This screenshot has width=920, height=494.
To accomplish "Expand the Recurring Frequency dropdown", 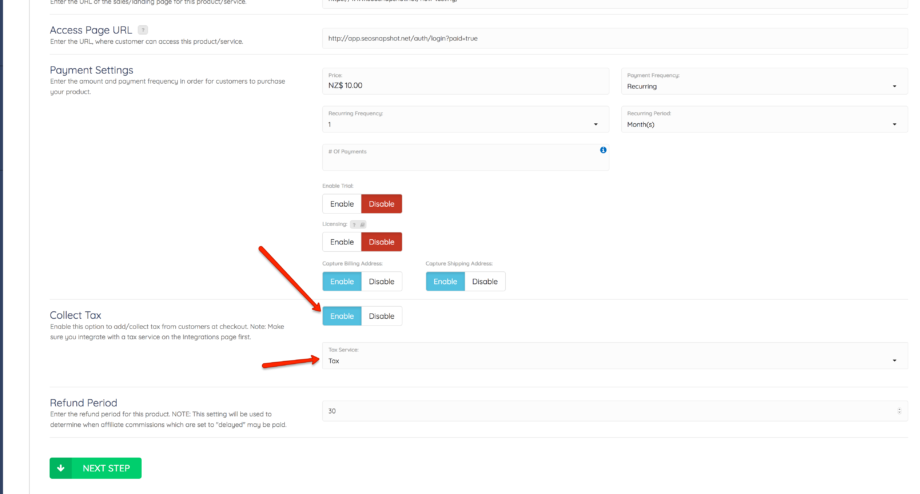I will (x=464, y=124).
